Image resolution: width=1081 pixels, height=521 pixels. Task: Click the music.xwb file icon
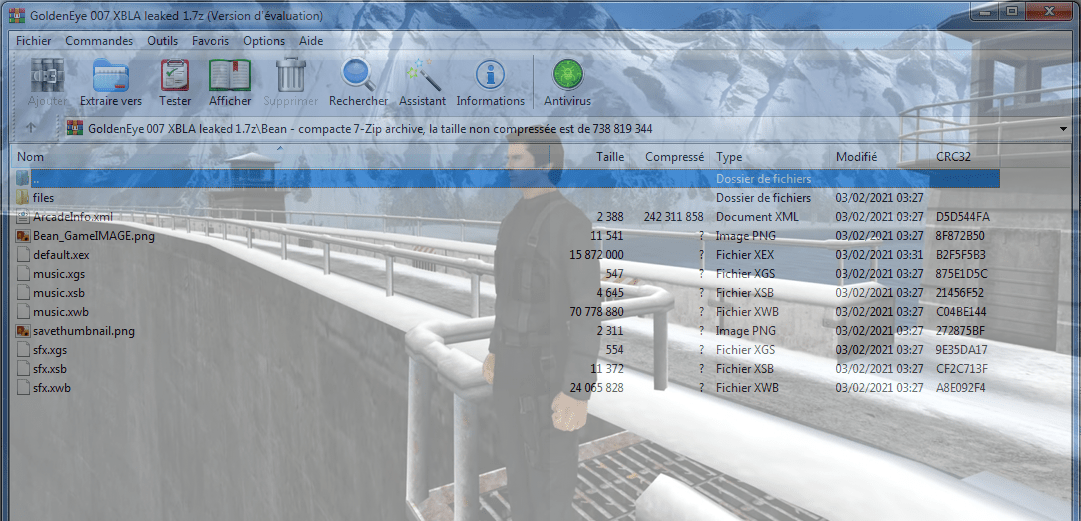point(23,311)
